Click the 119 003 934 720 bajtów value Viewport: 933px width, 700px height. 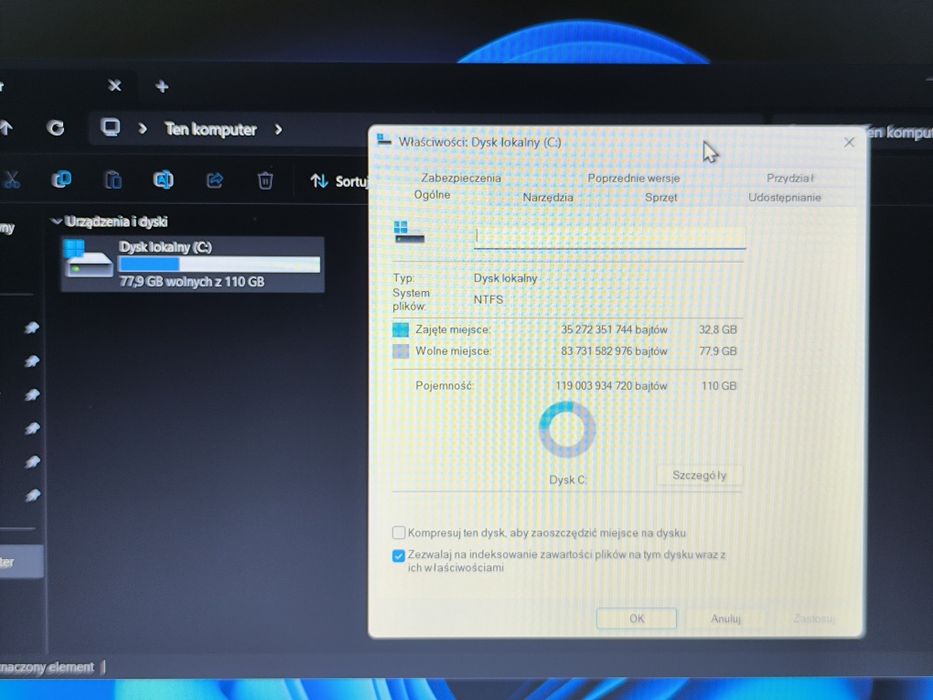[611, 386]
